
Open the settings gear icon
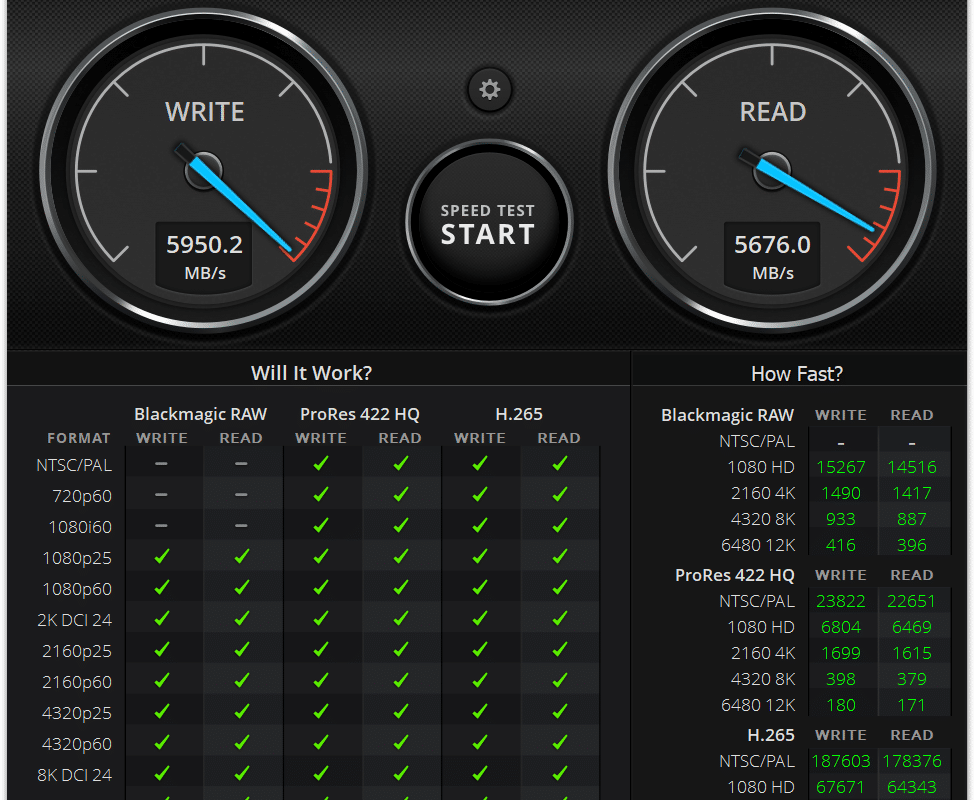(x=489, y=89)
